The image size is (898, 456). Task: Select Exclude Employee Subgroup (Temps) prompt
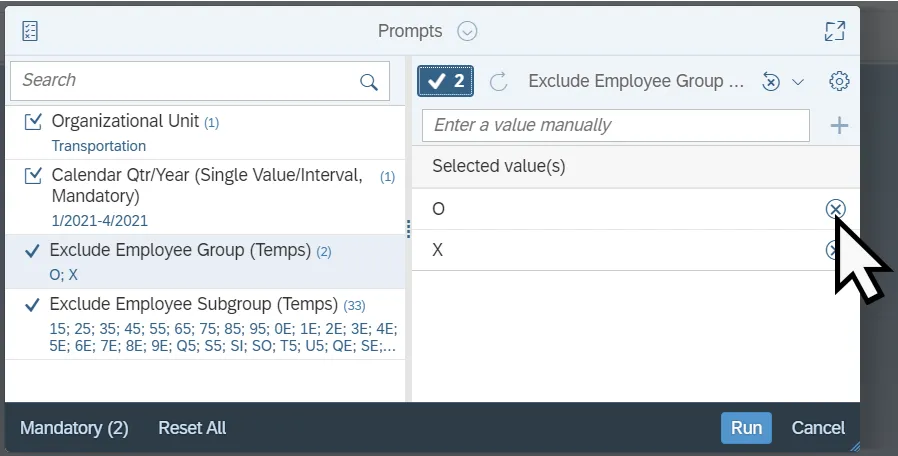click(194, 304)
